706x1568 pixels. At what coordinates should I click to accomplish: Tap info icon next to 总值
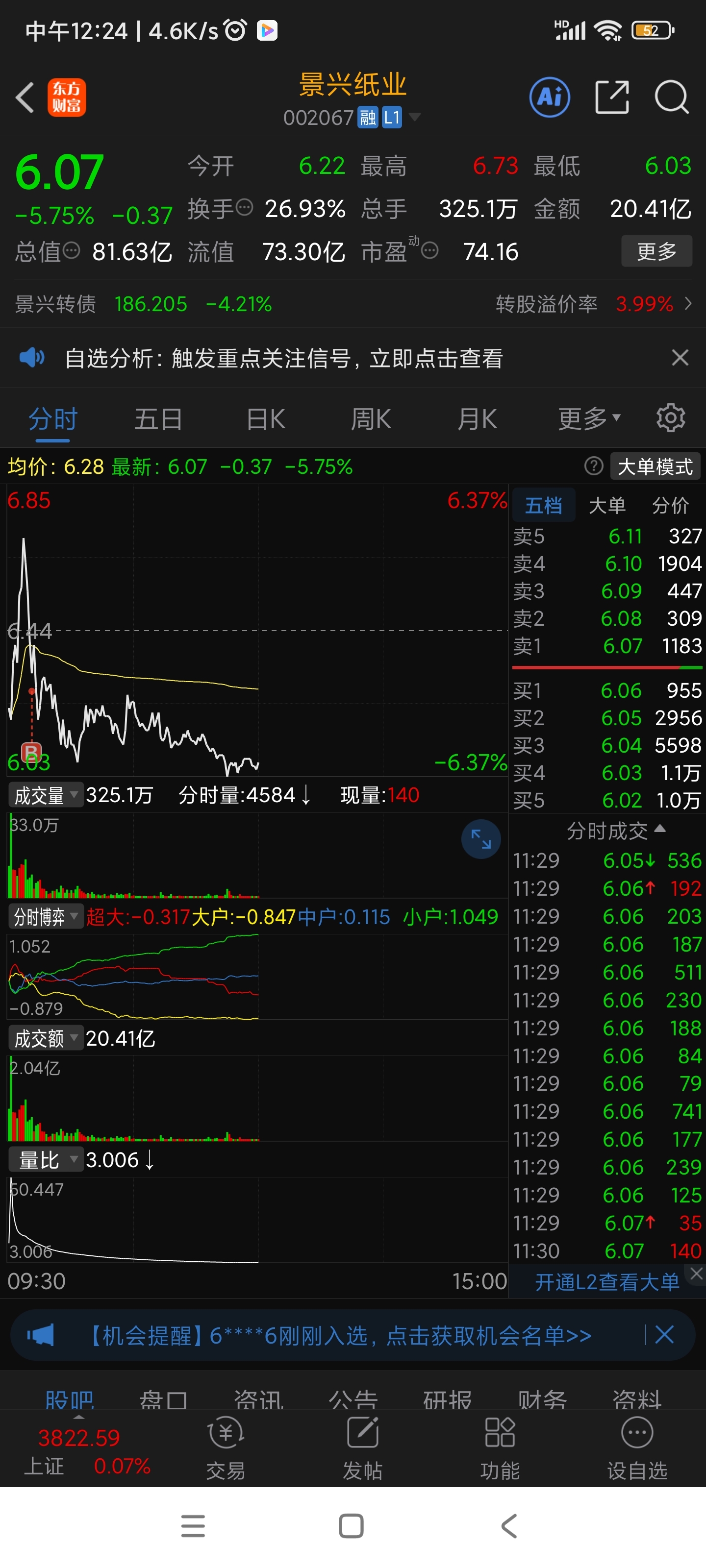(x=71, y=250)
